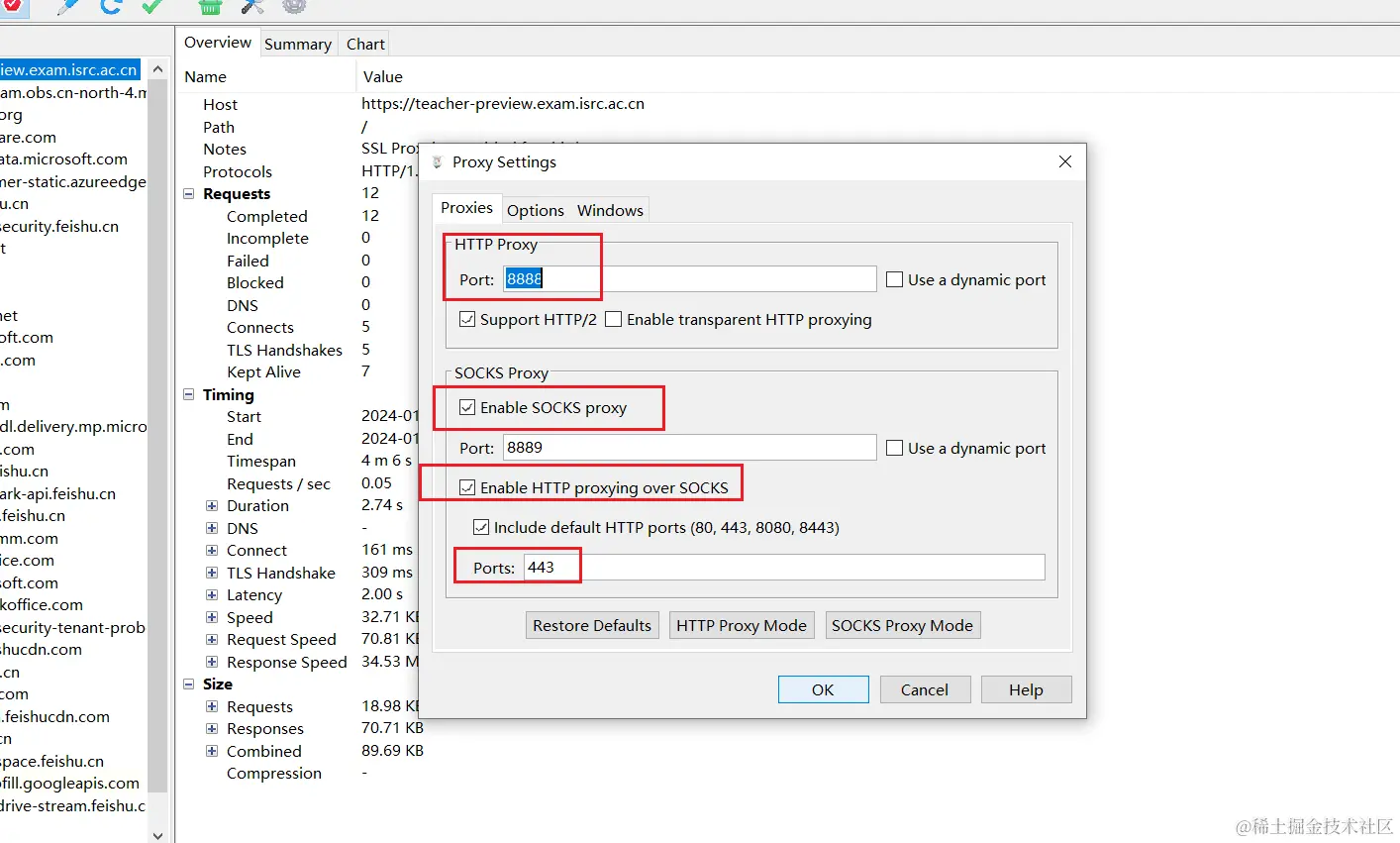Toggle Enable transparent HTTP proxying
Screen dimensions: 1400x843
coord(614,319)
